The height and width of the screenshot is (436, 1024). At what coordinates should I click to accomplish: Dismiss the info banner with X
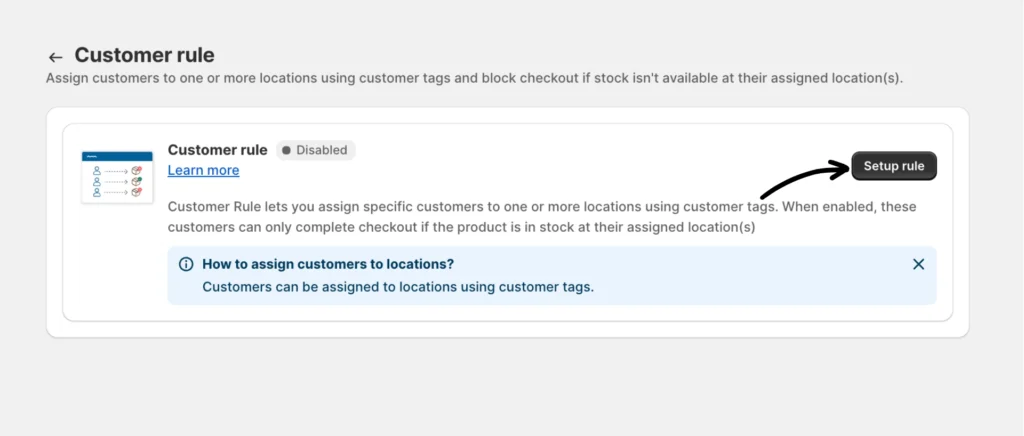[918, 264]
